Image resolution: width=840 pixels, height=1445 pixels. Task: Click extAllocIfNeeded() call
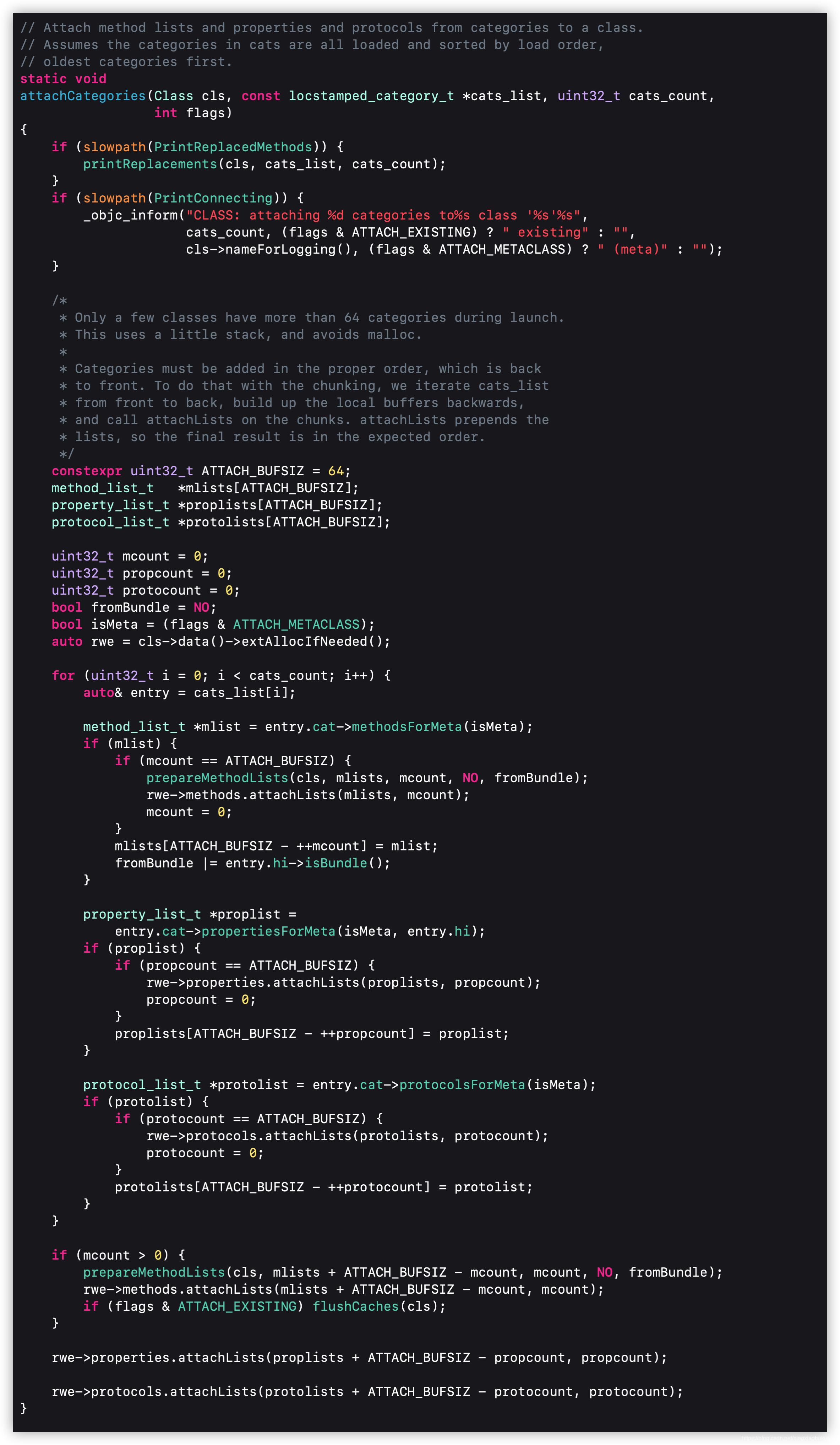point(316,642)
